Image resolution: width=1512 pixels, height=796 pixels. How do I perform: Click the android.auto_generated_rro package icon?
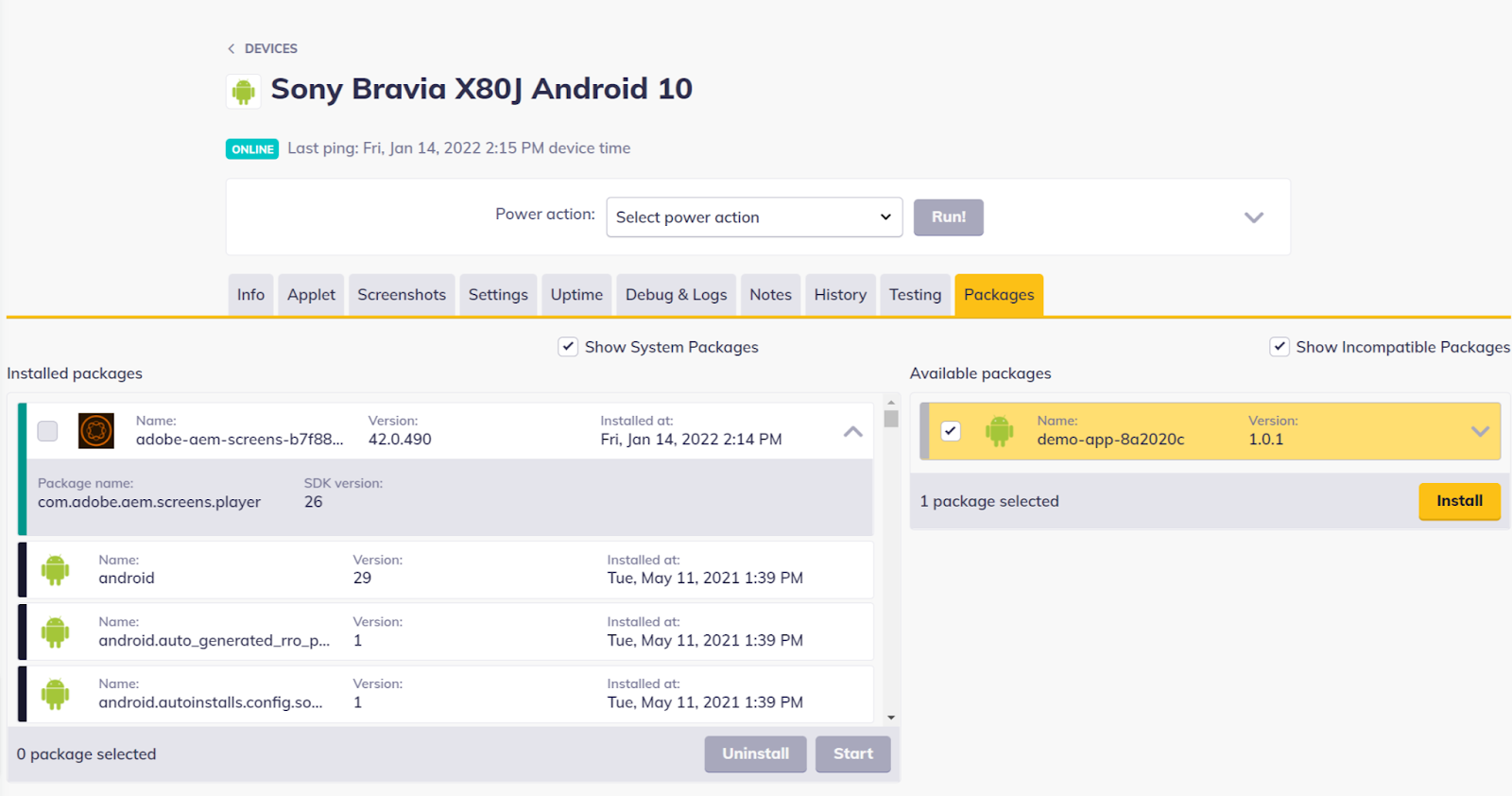click(55, 632)
